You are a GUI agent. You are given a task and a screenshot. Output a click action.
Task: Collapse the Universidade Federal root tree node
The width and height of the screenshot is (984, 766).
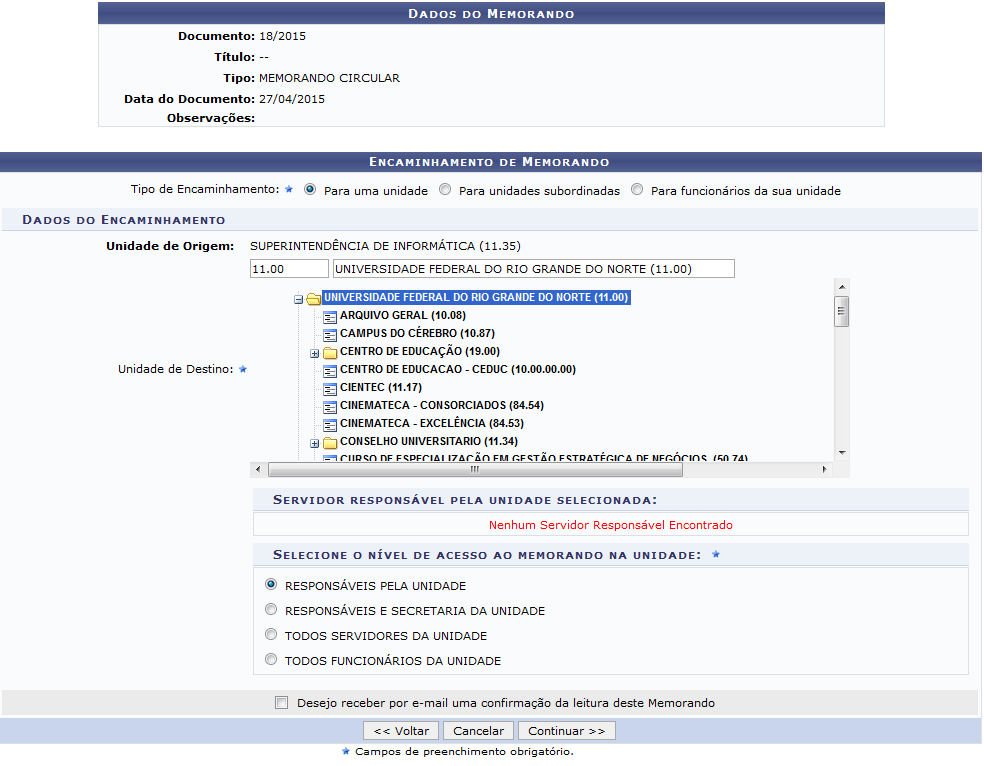[x=298, y=298]
